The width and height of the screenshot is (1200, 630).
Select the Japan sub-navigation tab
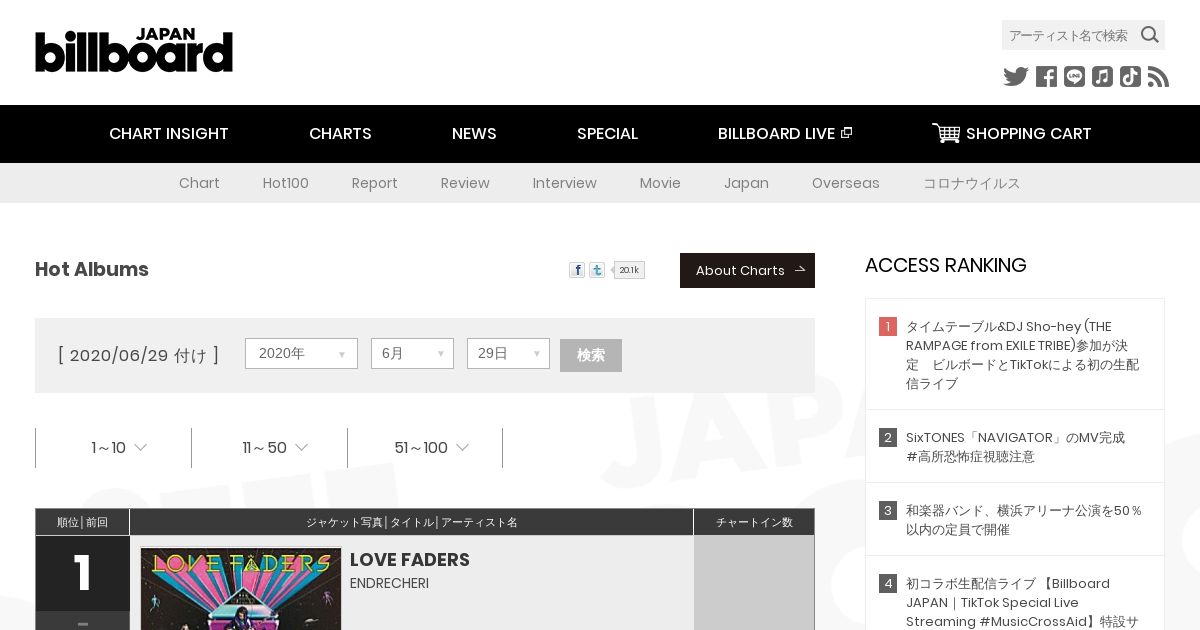click(x=746, y=183)
